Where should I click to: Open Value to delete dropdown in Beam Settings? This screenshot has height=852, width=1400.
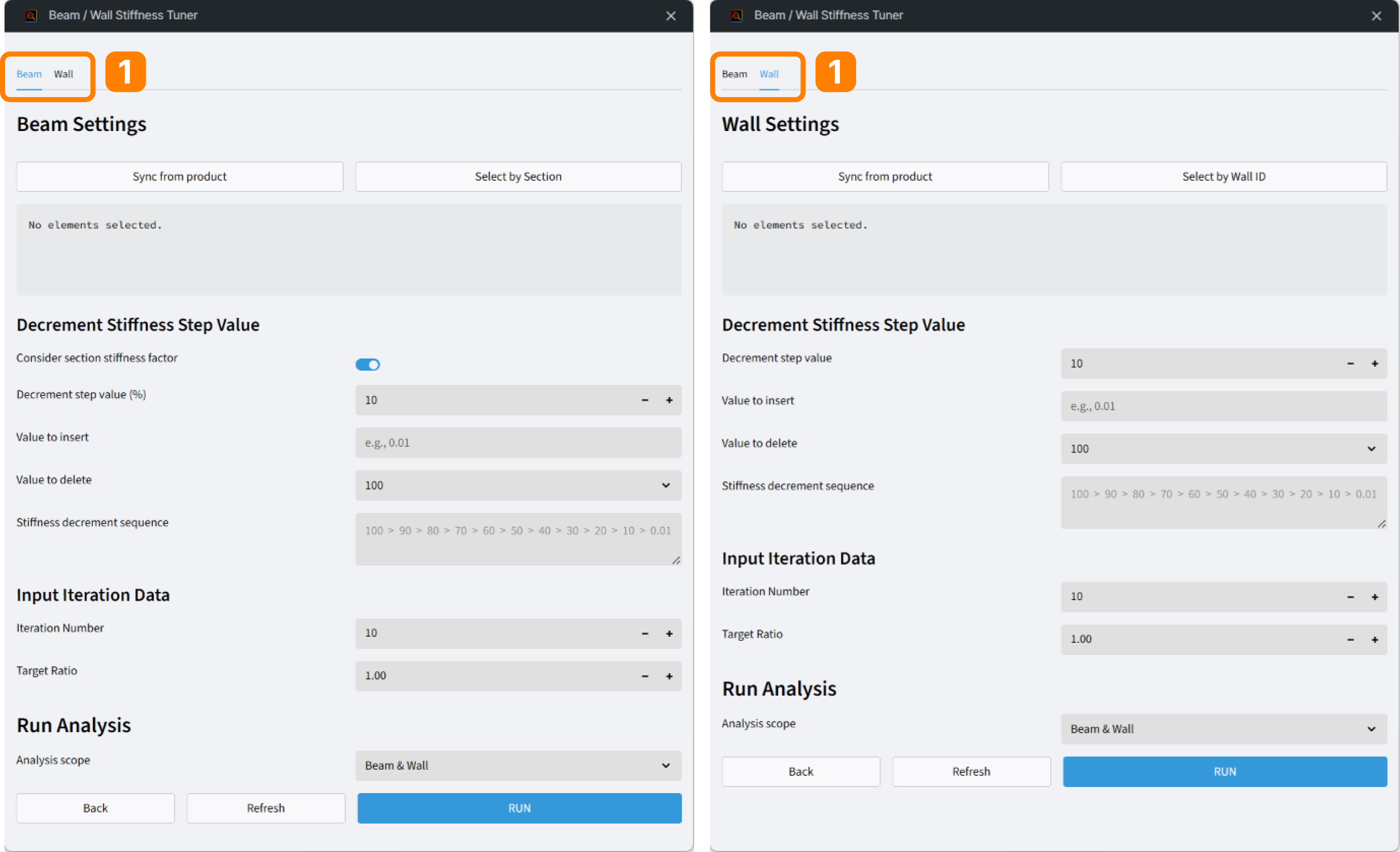[x=518, y=485]
